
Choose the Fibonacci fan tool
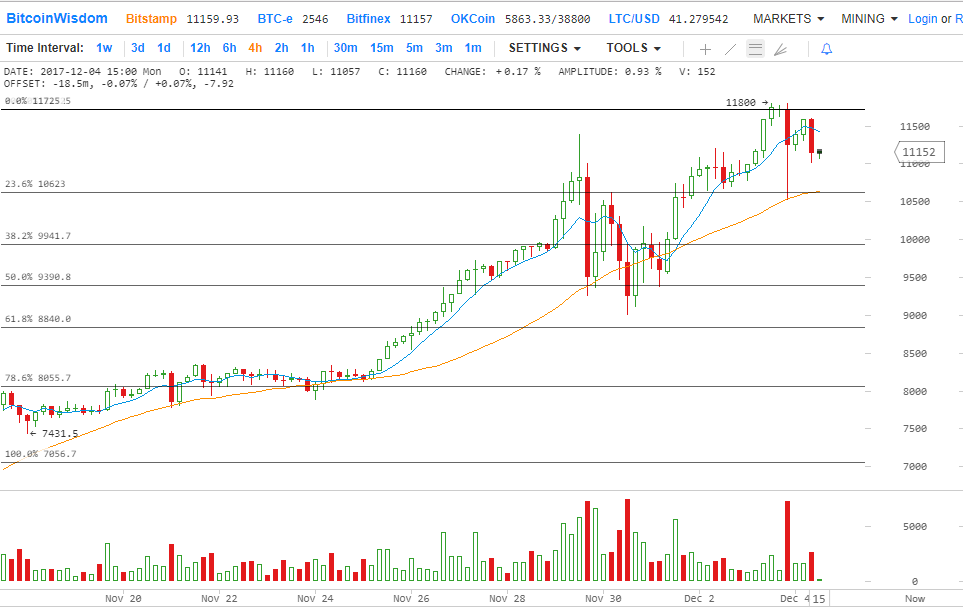780,48
